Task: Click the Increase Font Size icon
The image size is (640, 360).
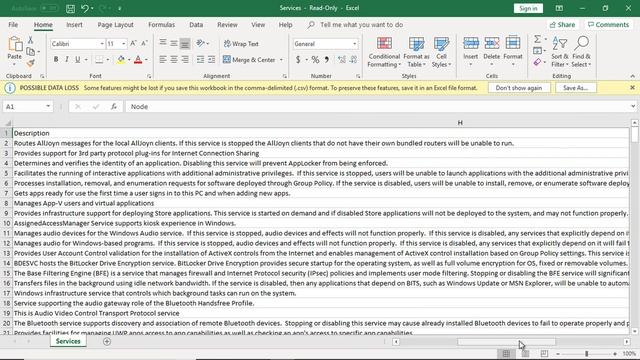Action: click(133, 44)
